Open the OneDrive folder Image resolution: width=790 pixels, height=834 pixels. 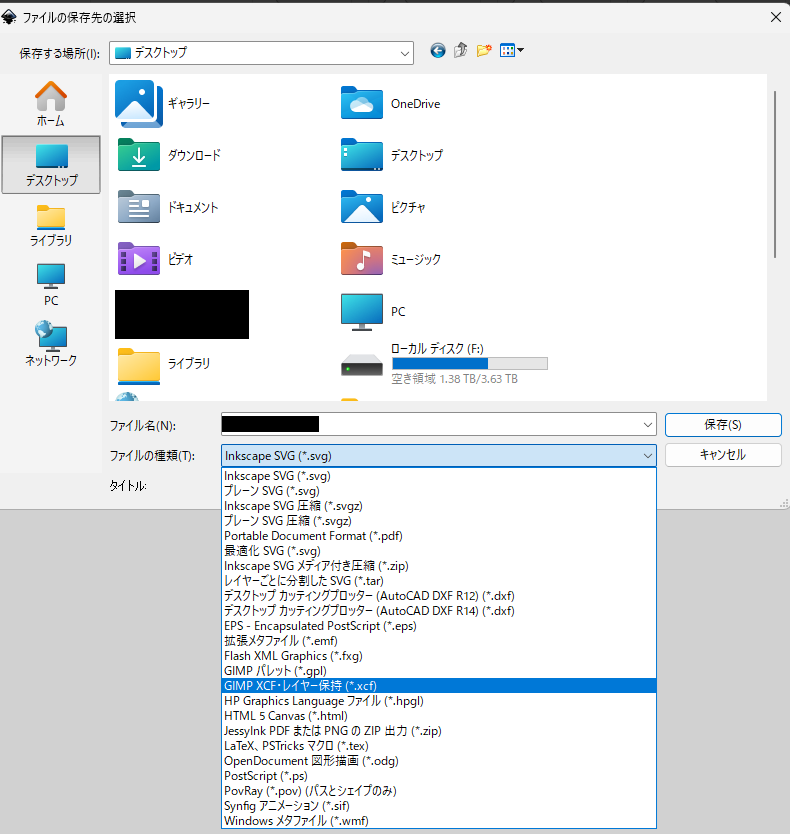[362, 103]
